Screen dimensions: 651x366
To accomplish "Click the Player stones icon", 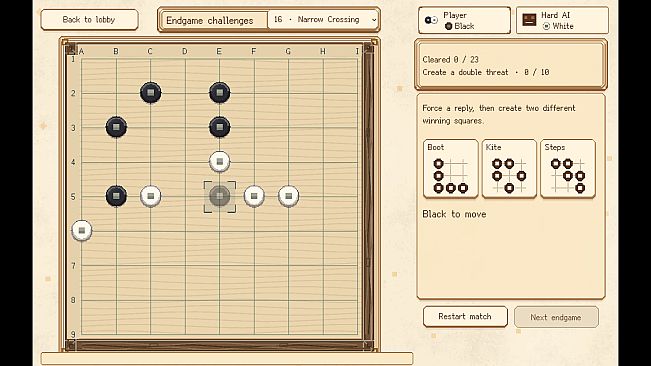I will [x=431, y=20].
